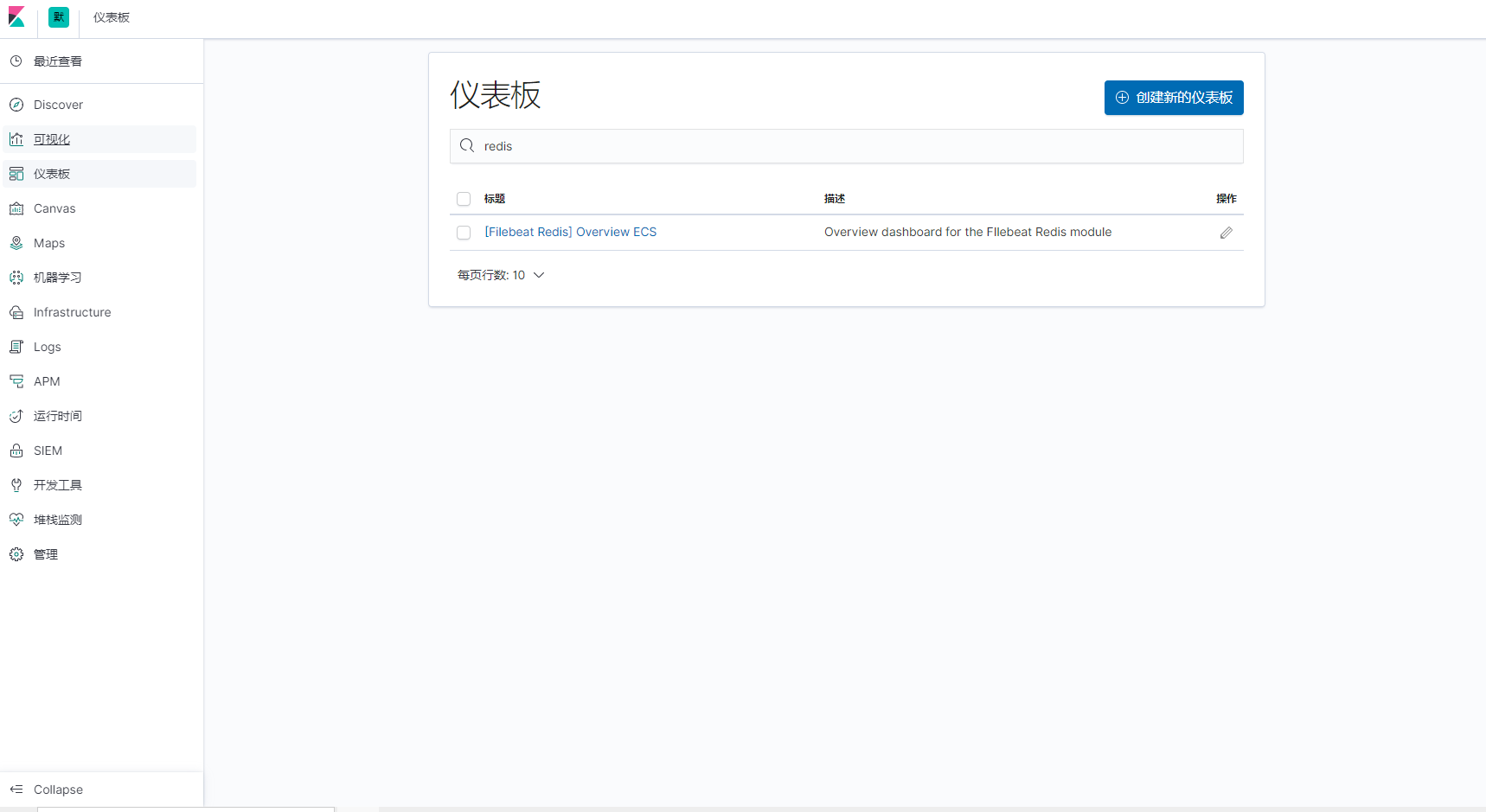Screen dimensions: 1486x812
Task: Open the Logs page link
Action: click(48, 347)
